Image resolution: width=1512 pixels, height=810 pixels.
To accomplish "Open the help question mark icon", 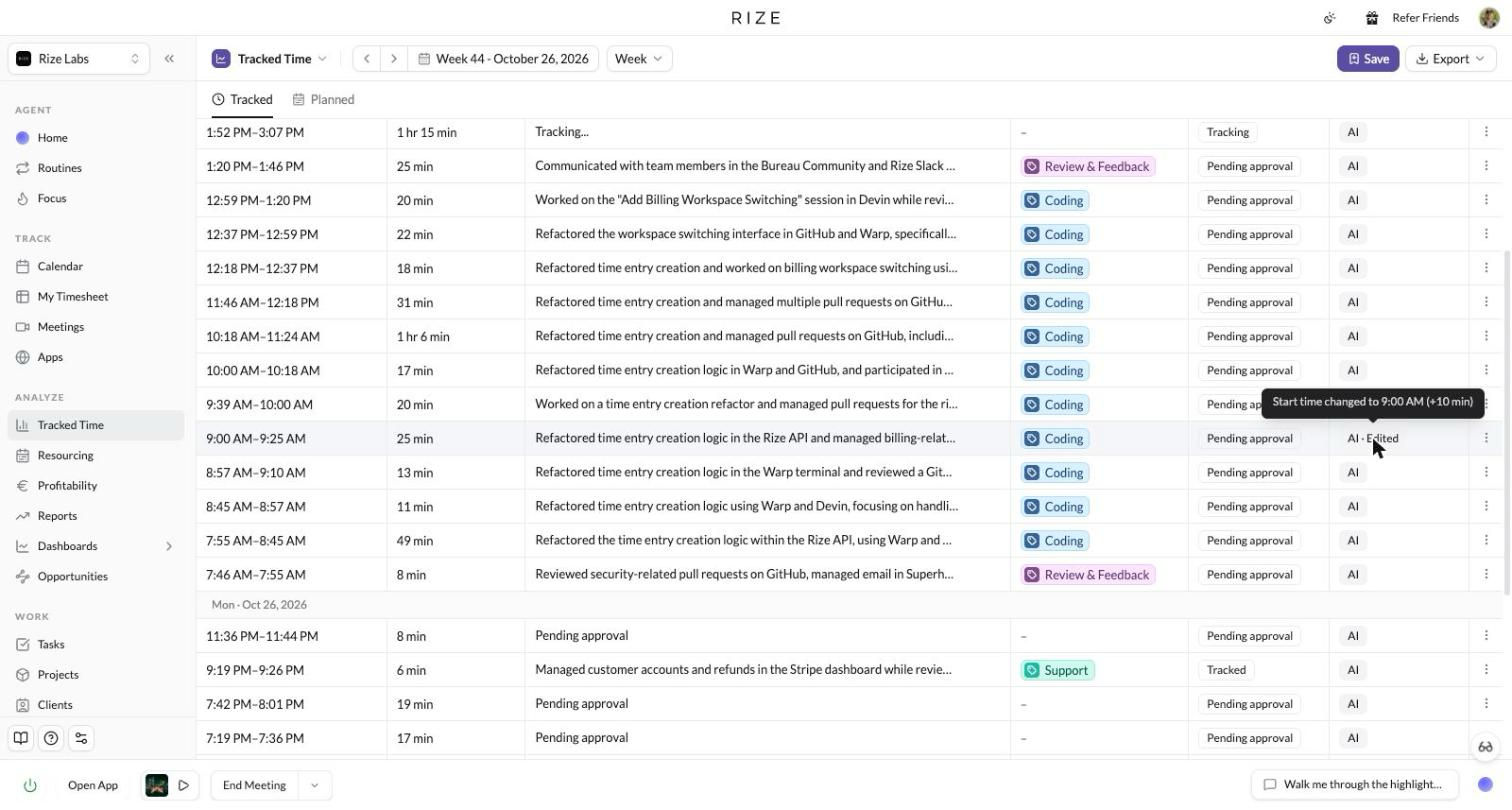I will click(51, 739).
